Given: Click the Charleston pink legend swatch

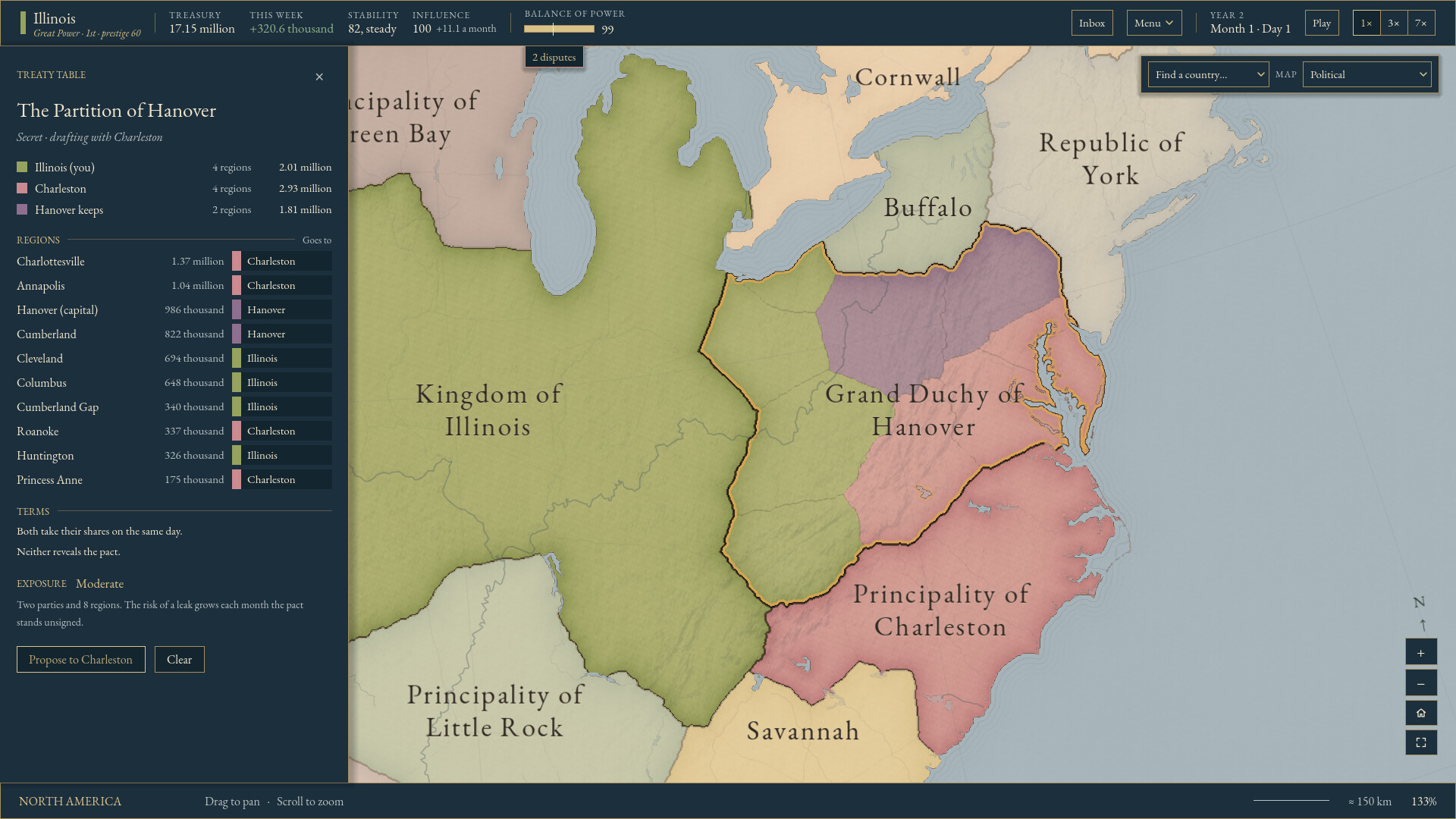Looking at the screenshot, I should [22, 188].
